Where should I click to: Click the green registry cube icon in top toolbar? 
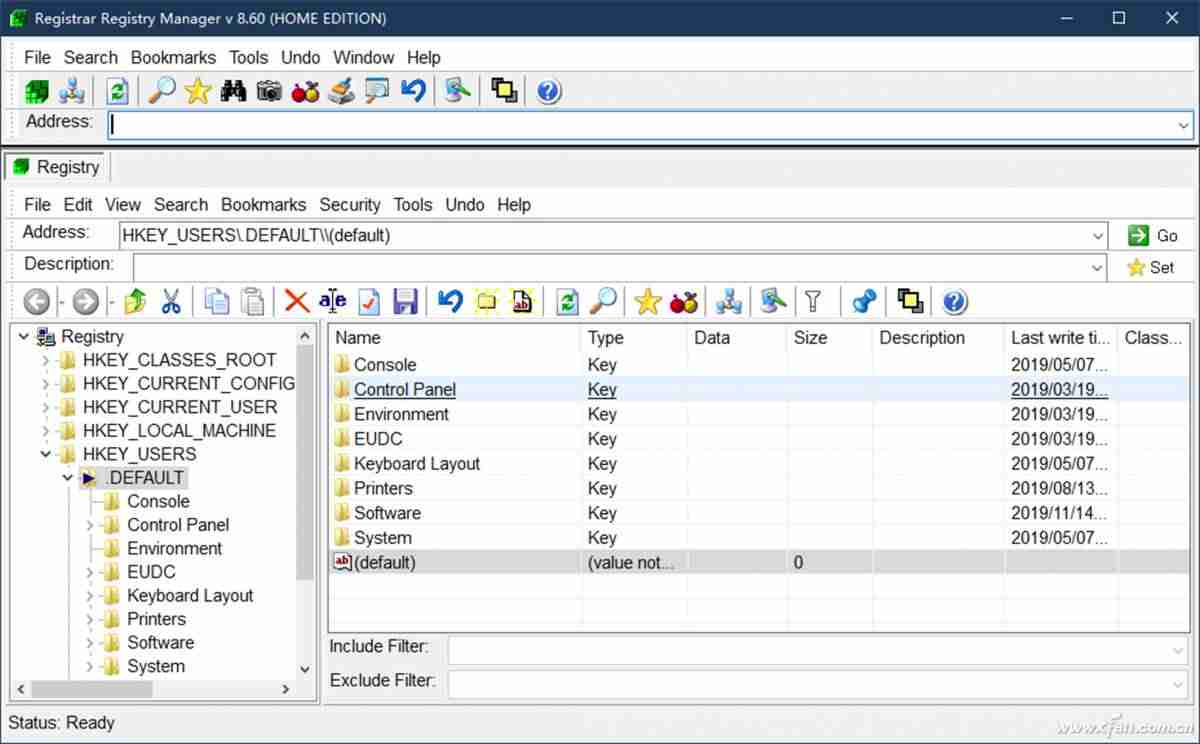click(37, 92)
